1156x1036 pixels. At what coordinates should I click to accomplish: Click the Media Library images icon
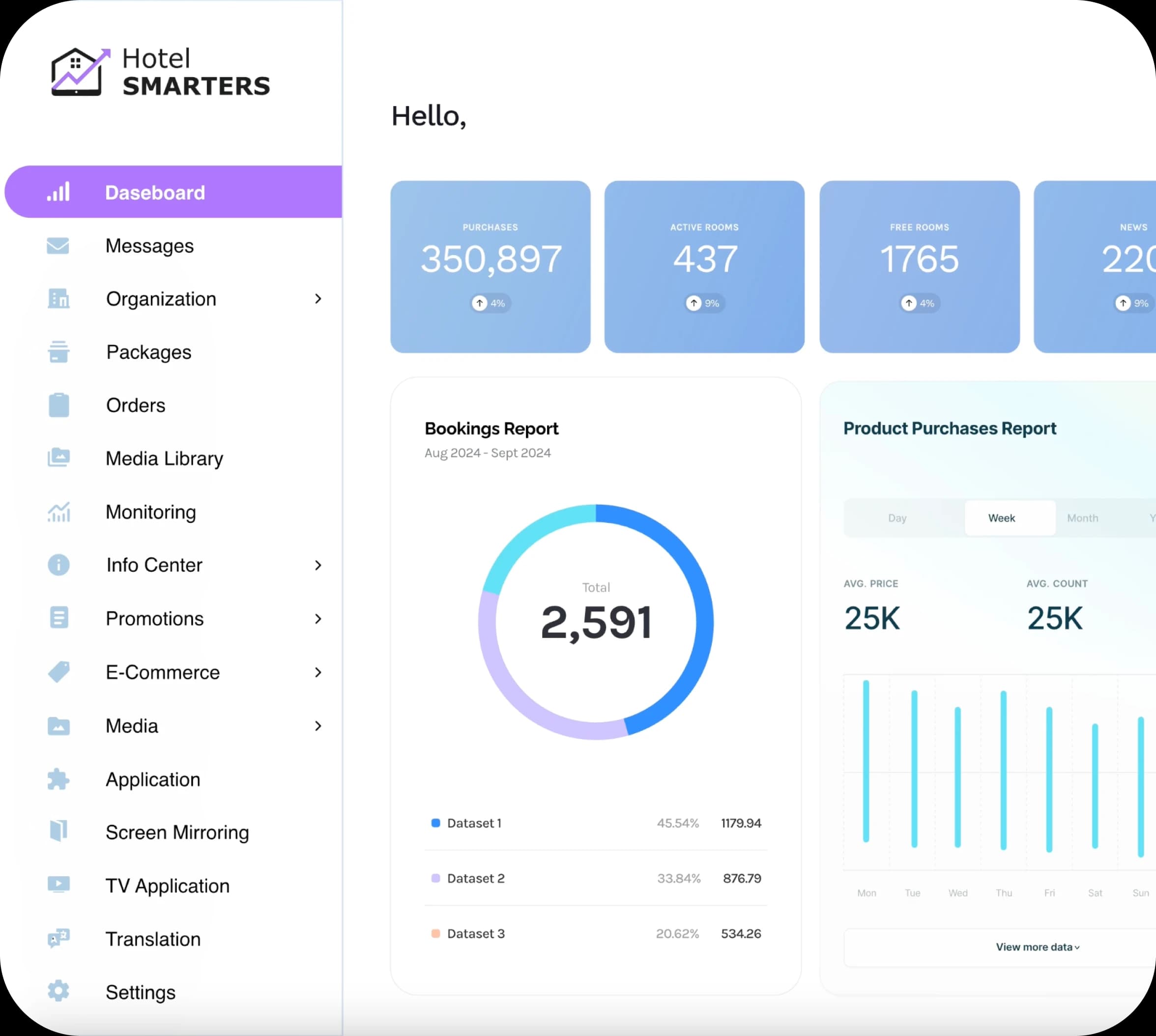coord(58,458)
